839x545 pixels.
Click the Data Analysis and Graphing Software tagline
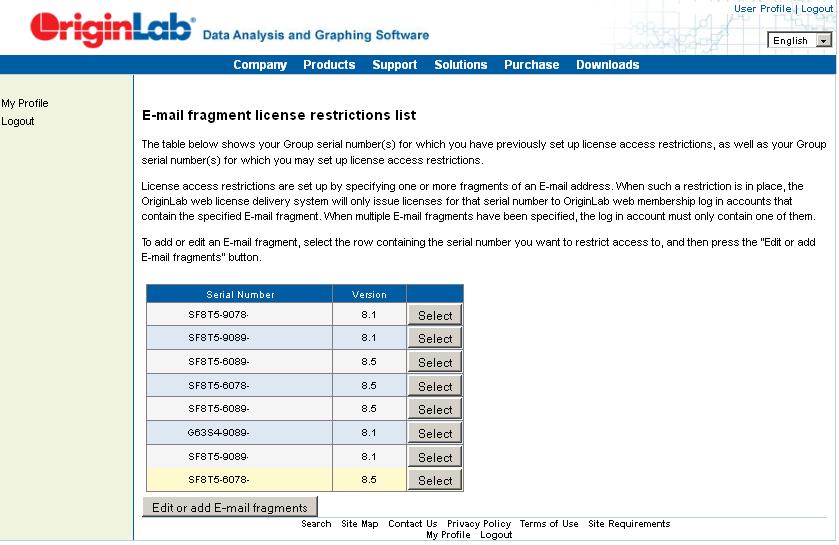[x=316, y=35]
